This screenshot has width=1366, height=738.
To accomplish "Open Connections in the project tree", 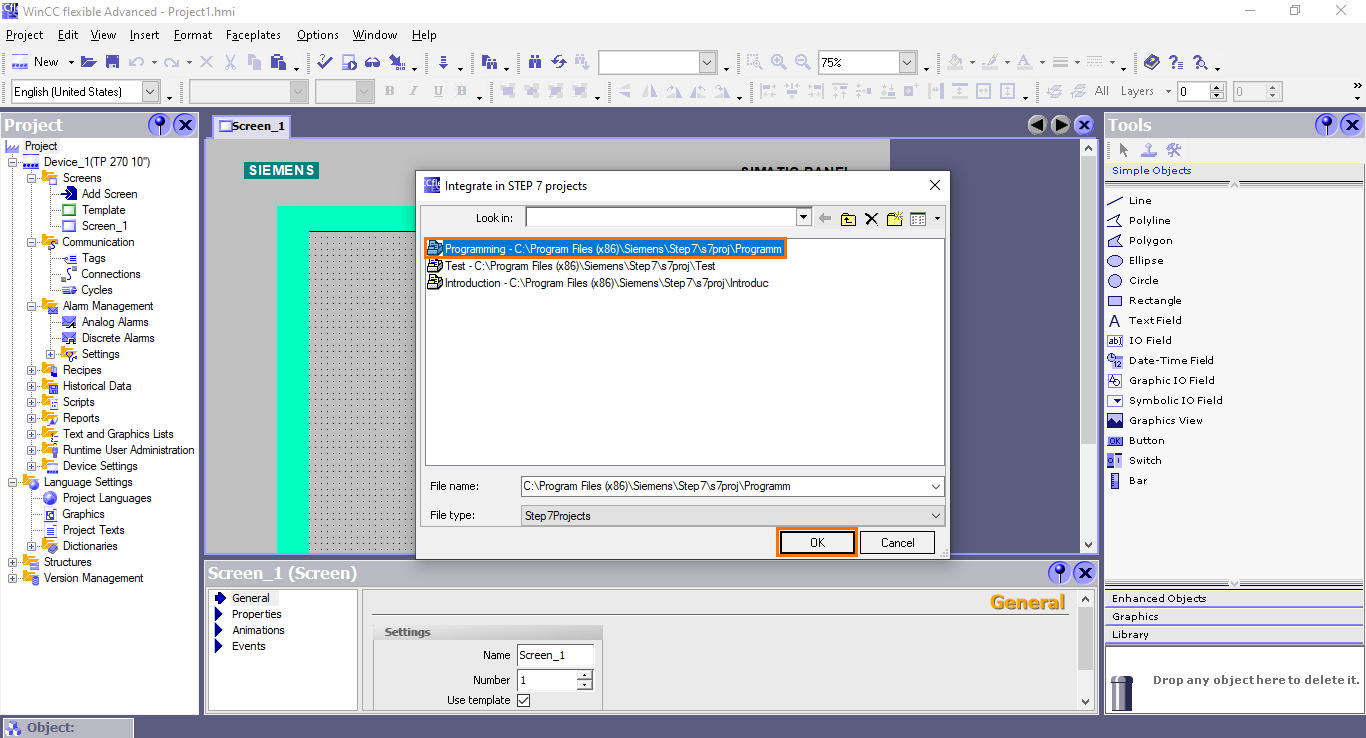I will pyautogui.click(x=111, y=274).
